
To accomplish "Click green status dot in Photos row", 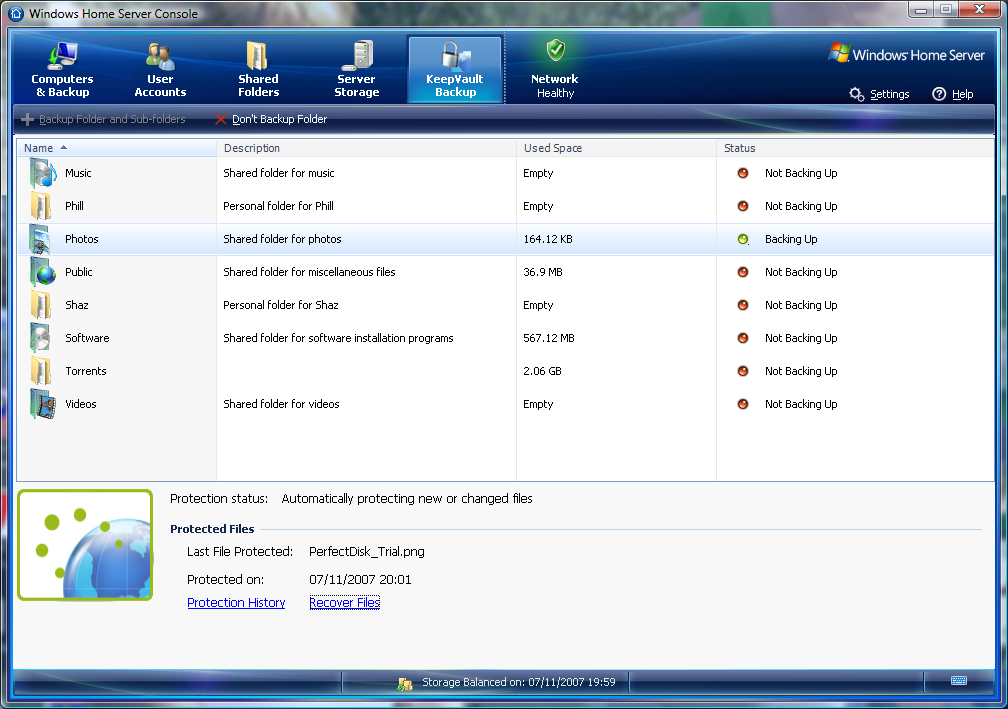I will [x=742, y=239].
